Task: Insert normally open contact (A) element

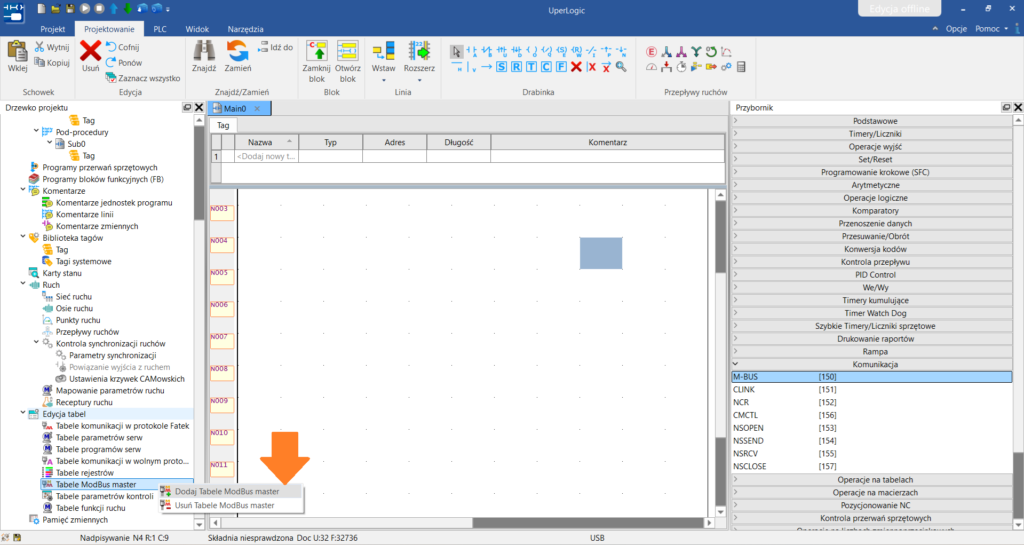Action: pos(472,52)
